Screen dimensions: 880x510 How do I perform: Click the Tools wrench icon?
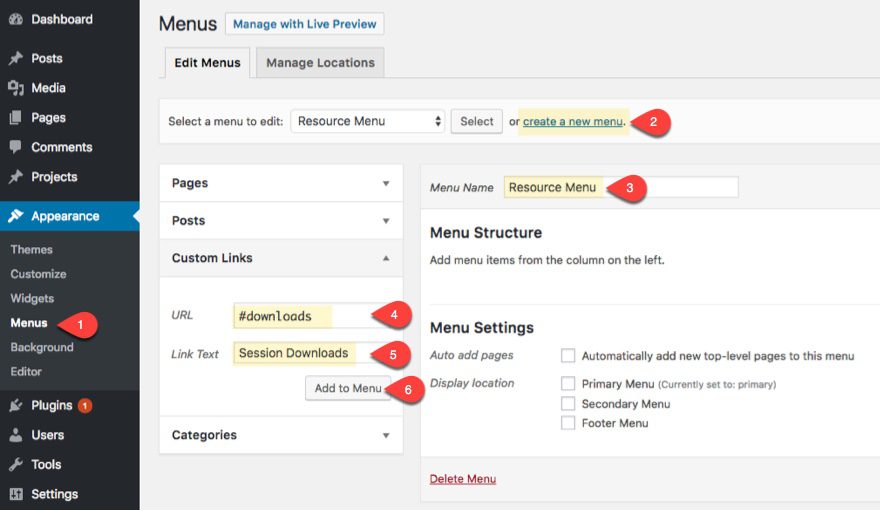(x=16, y=465)
